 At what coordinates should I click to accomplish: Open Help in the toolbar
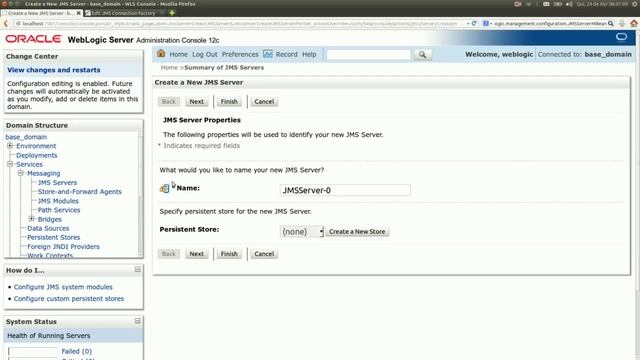309,54
